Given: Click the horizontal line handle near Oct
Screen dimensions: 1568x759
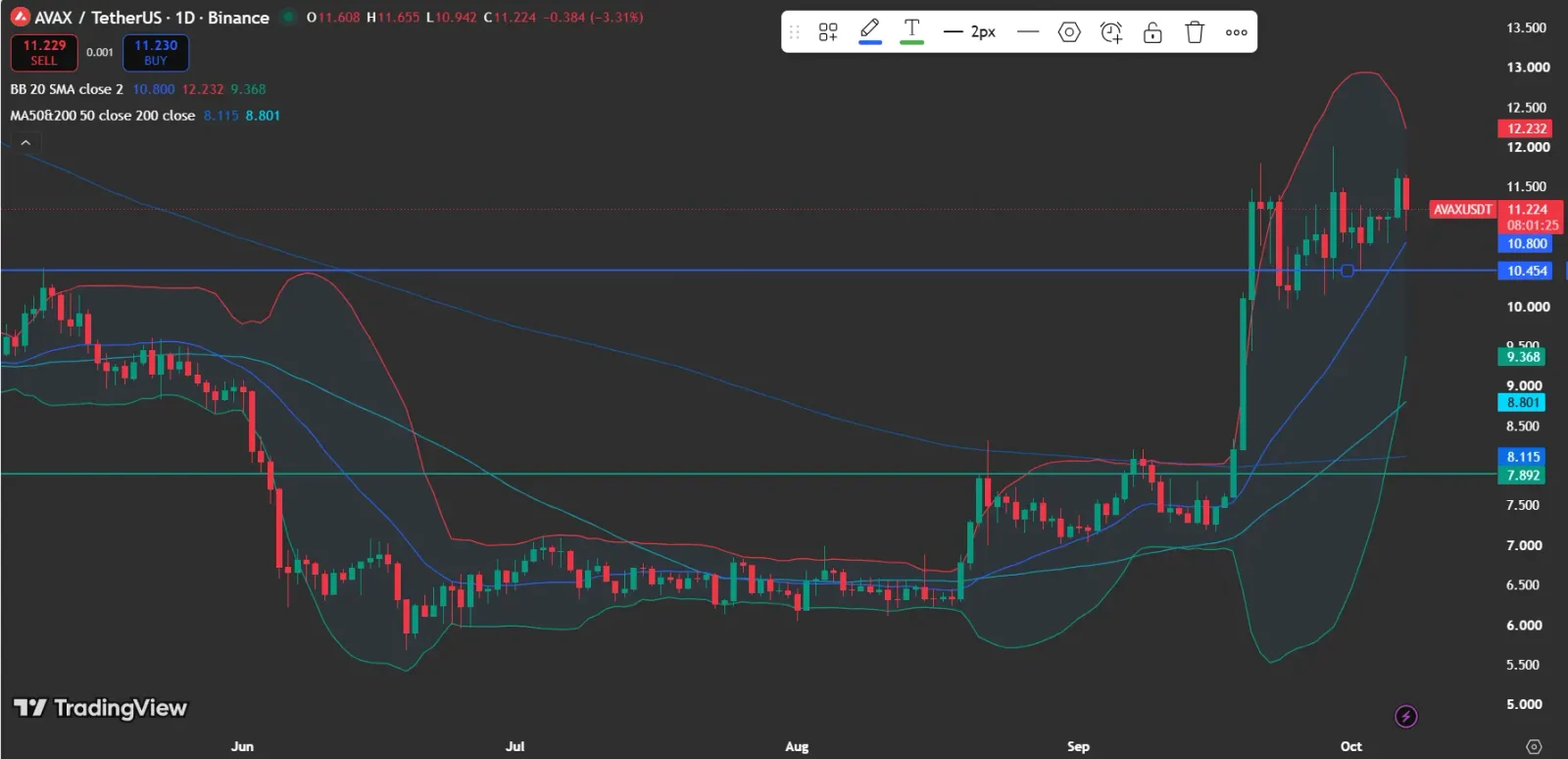Looking at the screenshot, I should [1347, 271].
